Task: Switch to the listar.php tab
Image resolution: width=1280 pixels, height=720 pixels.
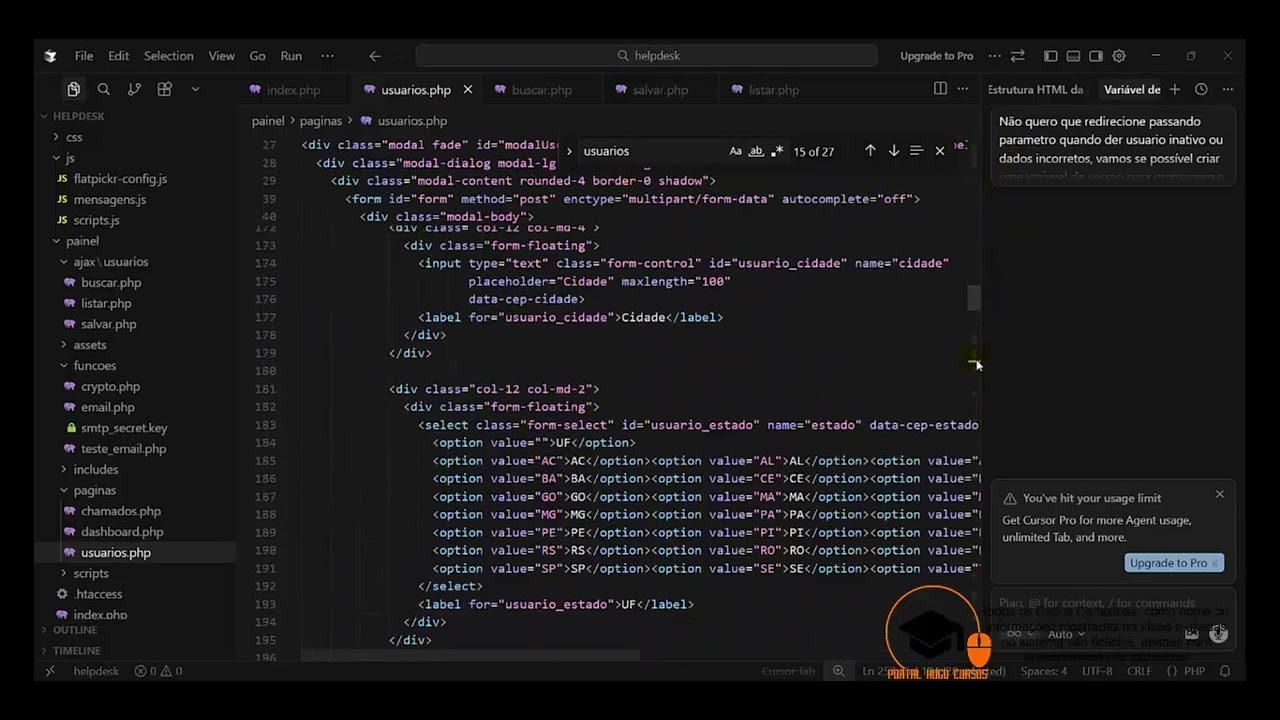Action: click(x=773, y=90)
